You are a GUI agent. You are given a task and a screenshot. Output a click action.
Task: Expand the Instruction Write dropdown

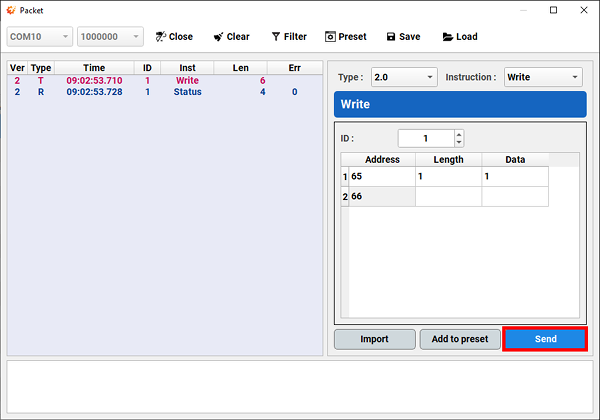(543, 77)
